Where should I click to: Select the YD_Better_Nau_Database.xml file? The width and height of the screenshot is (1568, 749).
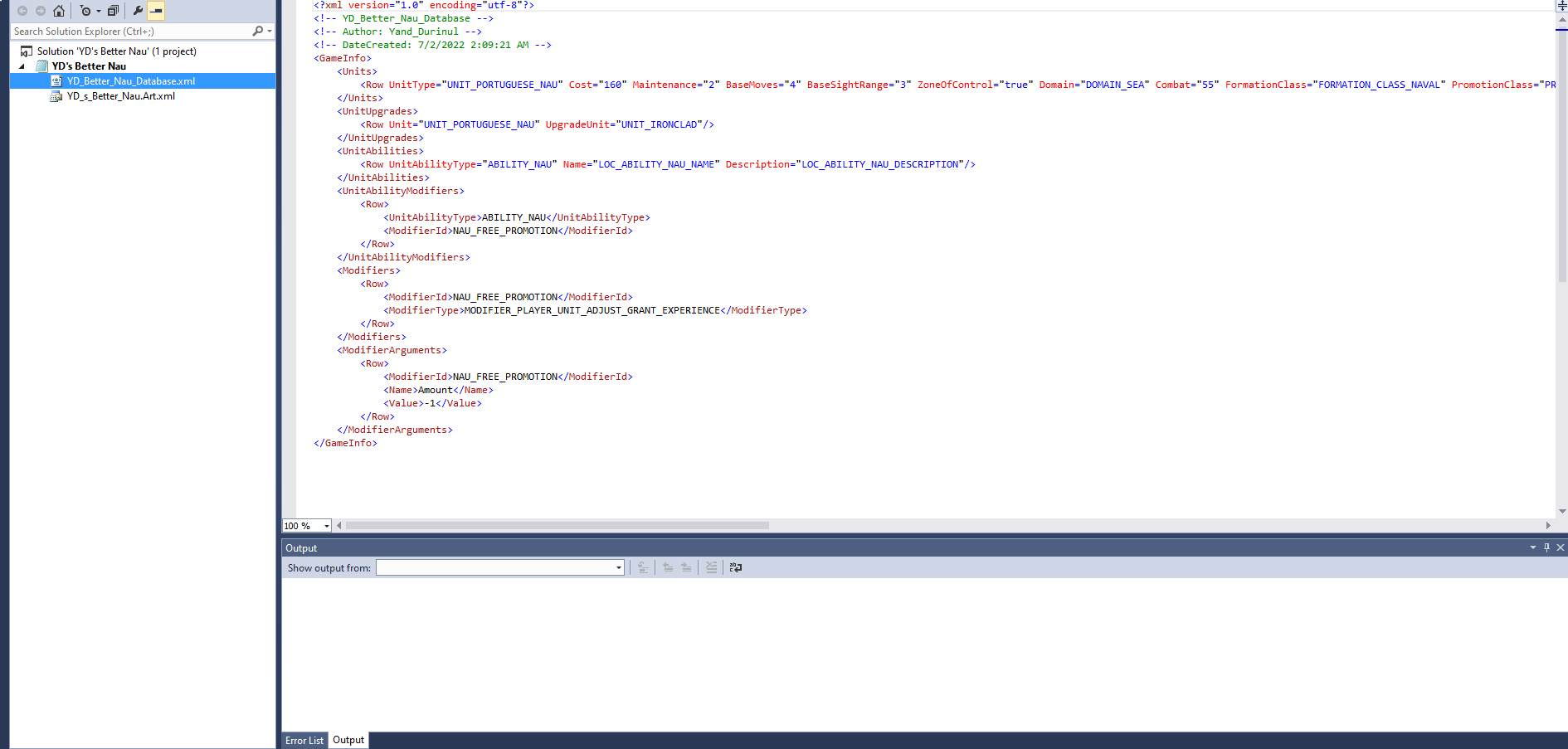(x=131, y=81)
